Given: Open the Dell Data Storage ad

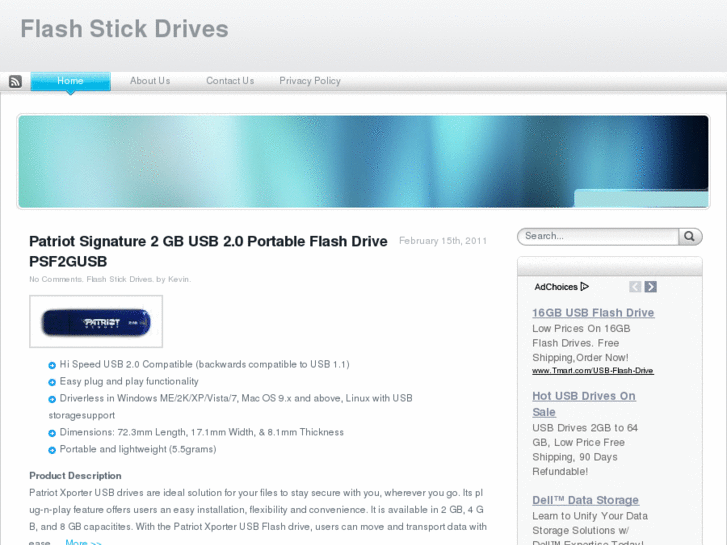Looking at the screenshot, I should [586, 500].
